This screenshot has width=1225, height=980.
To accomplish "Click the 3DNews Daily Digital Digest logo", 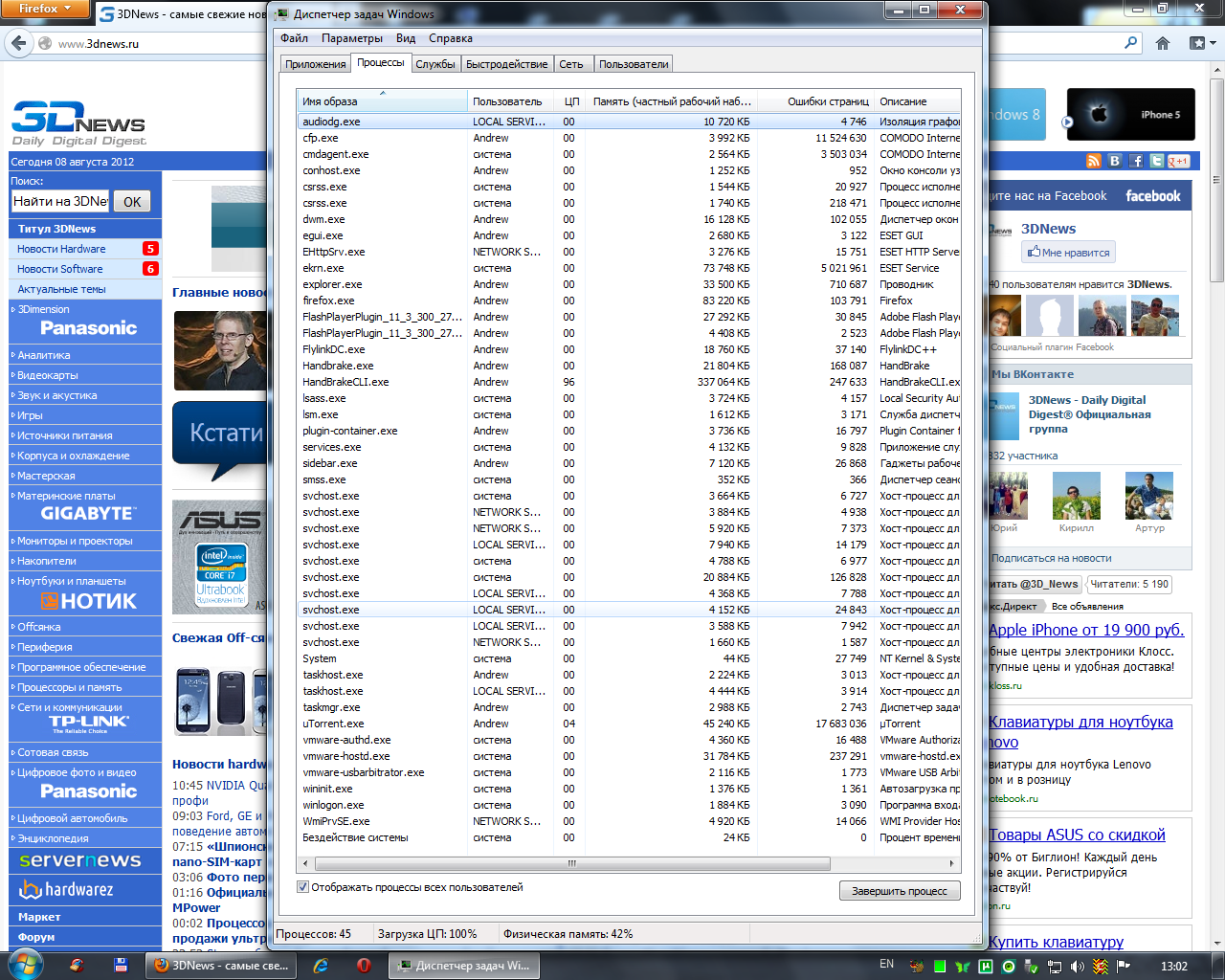I will point(78,124).
